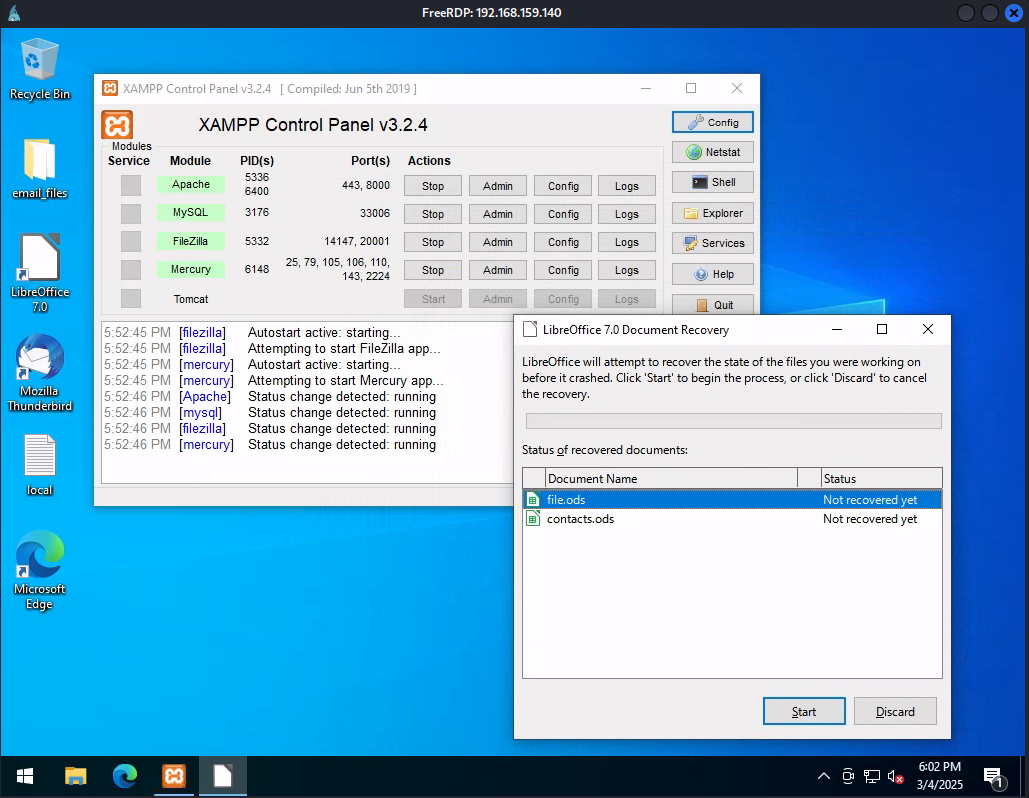Viewport: 1029px width, 798px height.
Task: Select contacts.ods in recovery list
Action: tap(732, 518)
